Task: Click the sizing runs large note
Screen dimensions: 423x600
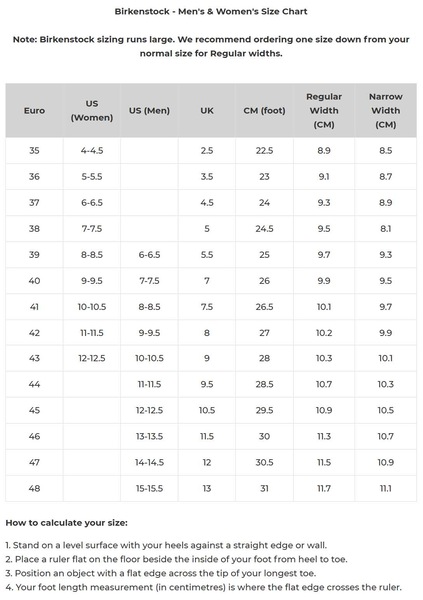Action: [211, 46]
